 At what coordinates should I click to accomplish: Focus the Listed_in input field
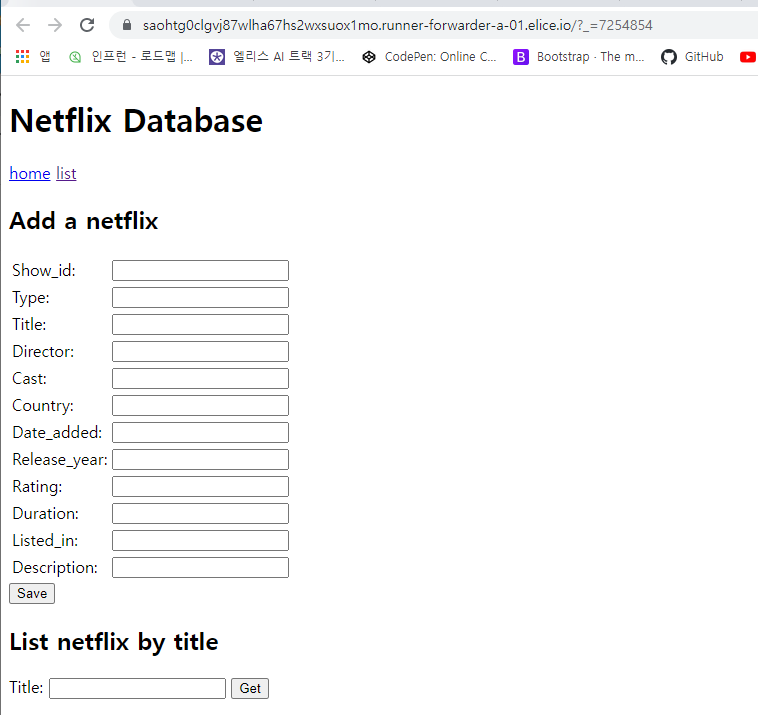coord(201,540)
